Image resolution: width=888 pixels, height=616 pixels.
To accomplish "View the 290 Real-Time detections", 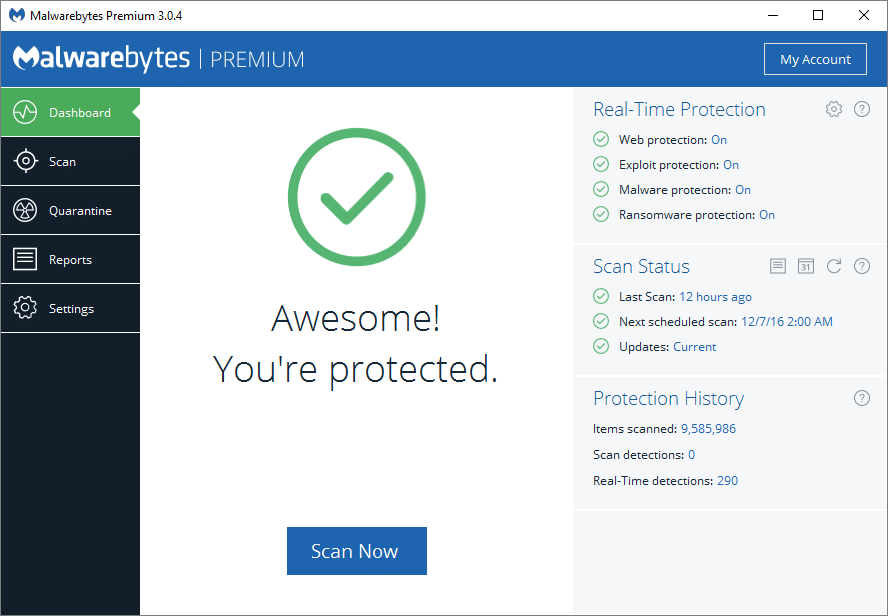I will click(x=727, y=480).
